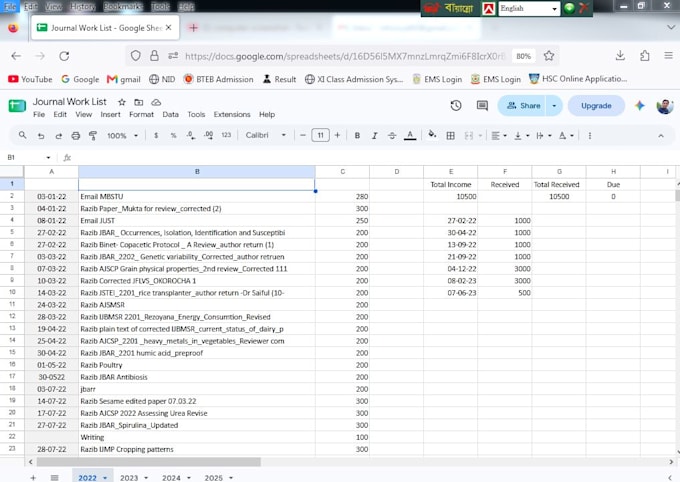Open version history clock icon
This screenshot has height=482, width=680.
456,105
